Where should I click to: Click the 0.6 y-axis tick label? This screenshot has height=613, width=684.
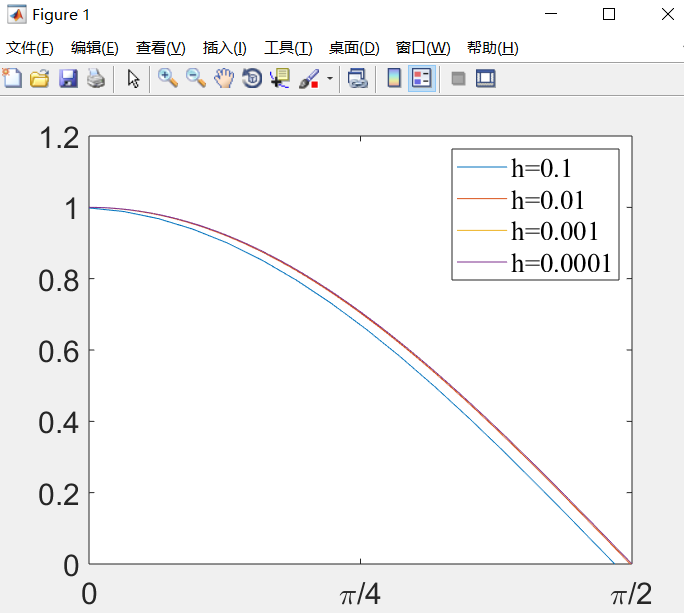pos(59,352)
